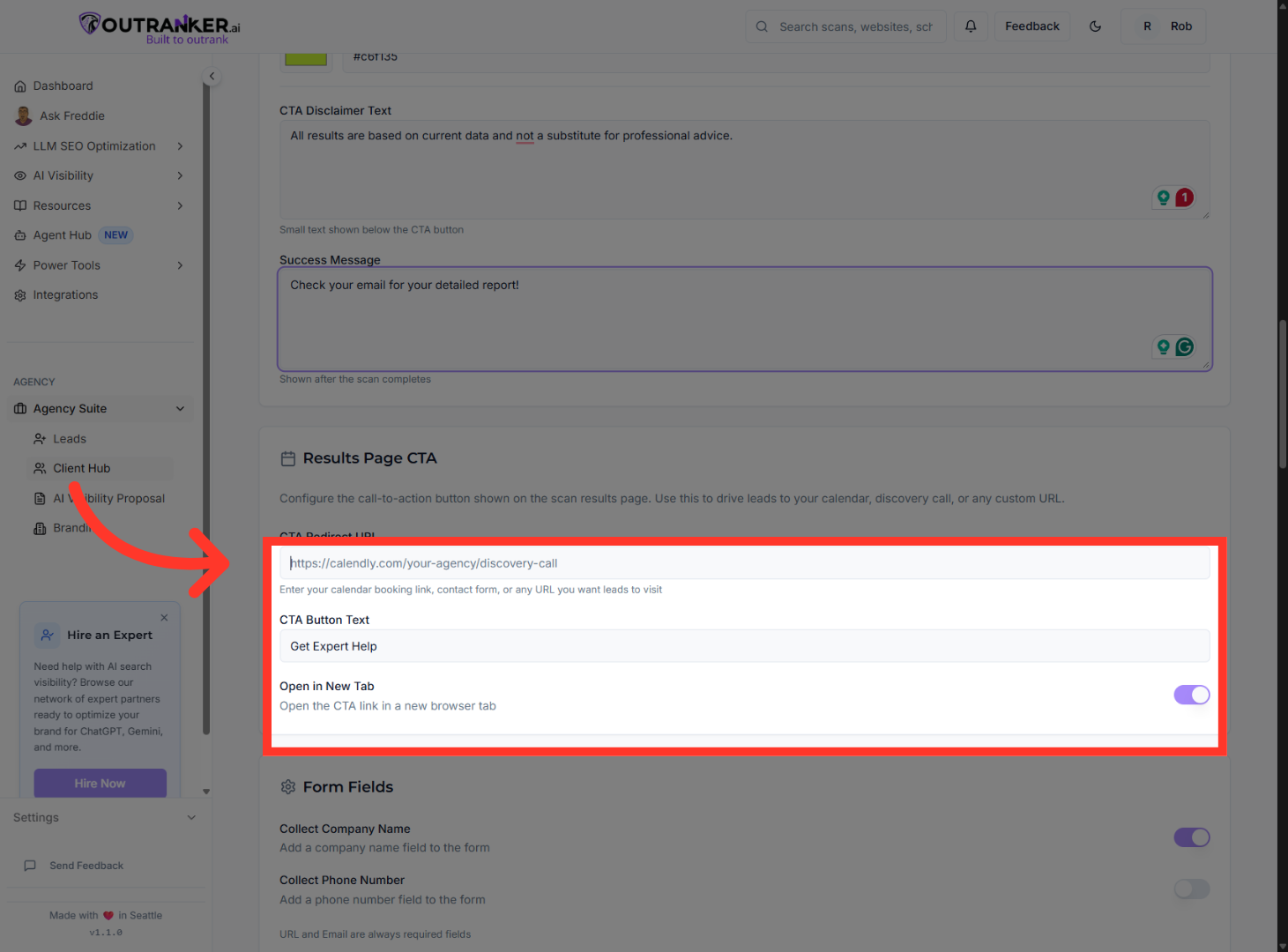The height and width of the screenshot is (952, 1288).
Task: Click the notification bell icon
Action: 971,26
